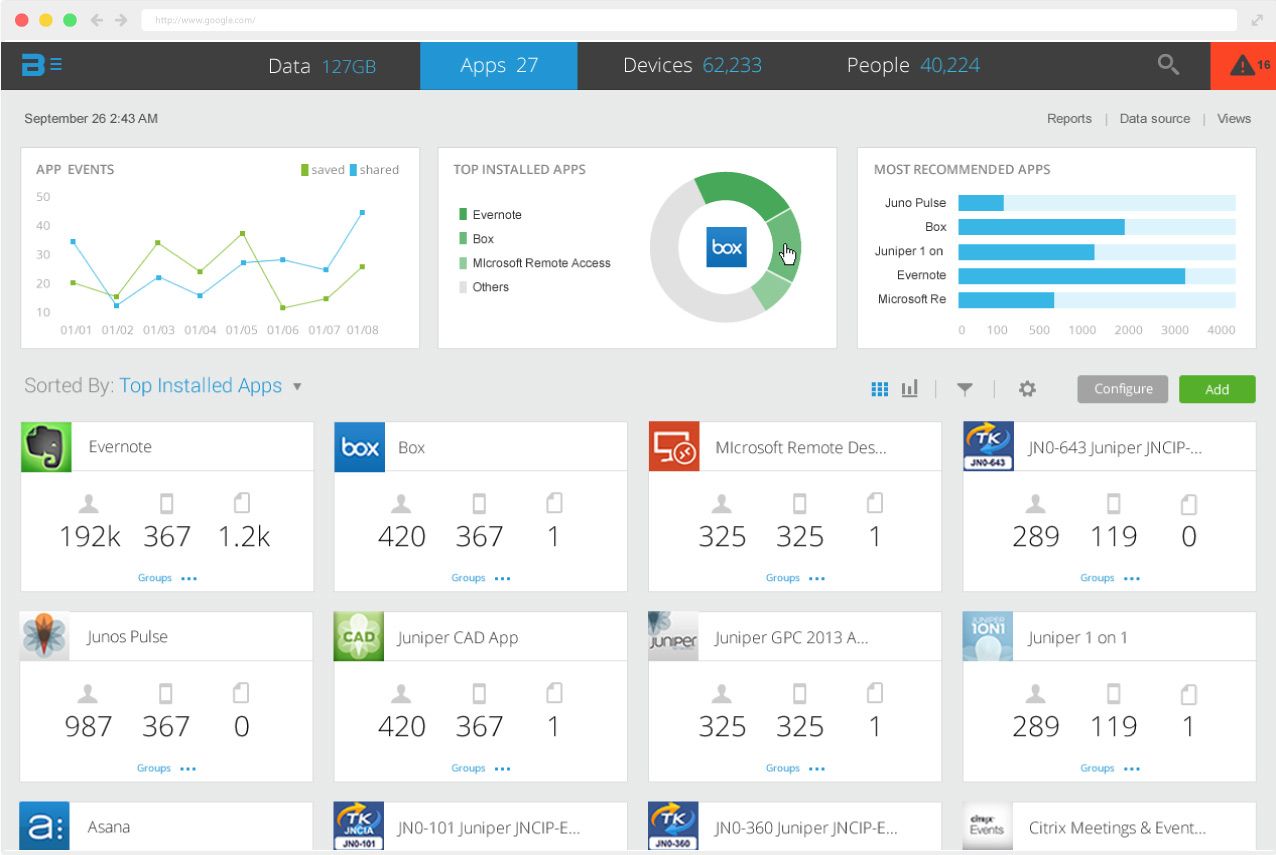The height and width of the screenshot is (855, 1276).
Task: Select the Apps 27 tab
Action: (499, 66)
